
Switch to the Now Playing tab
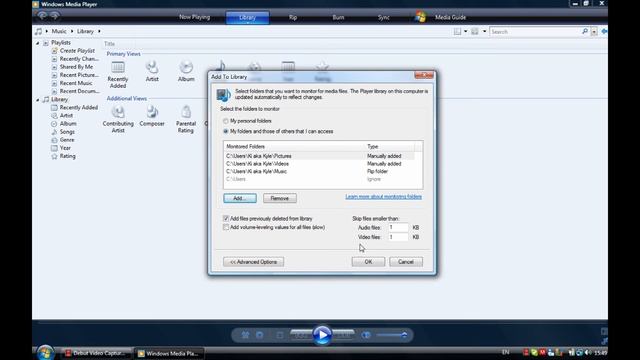pos(194,17)
